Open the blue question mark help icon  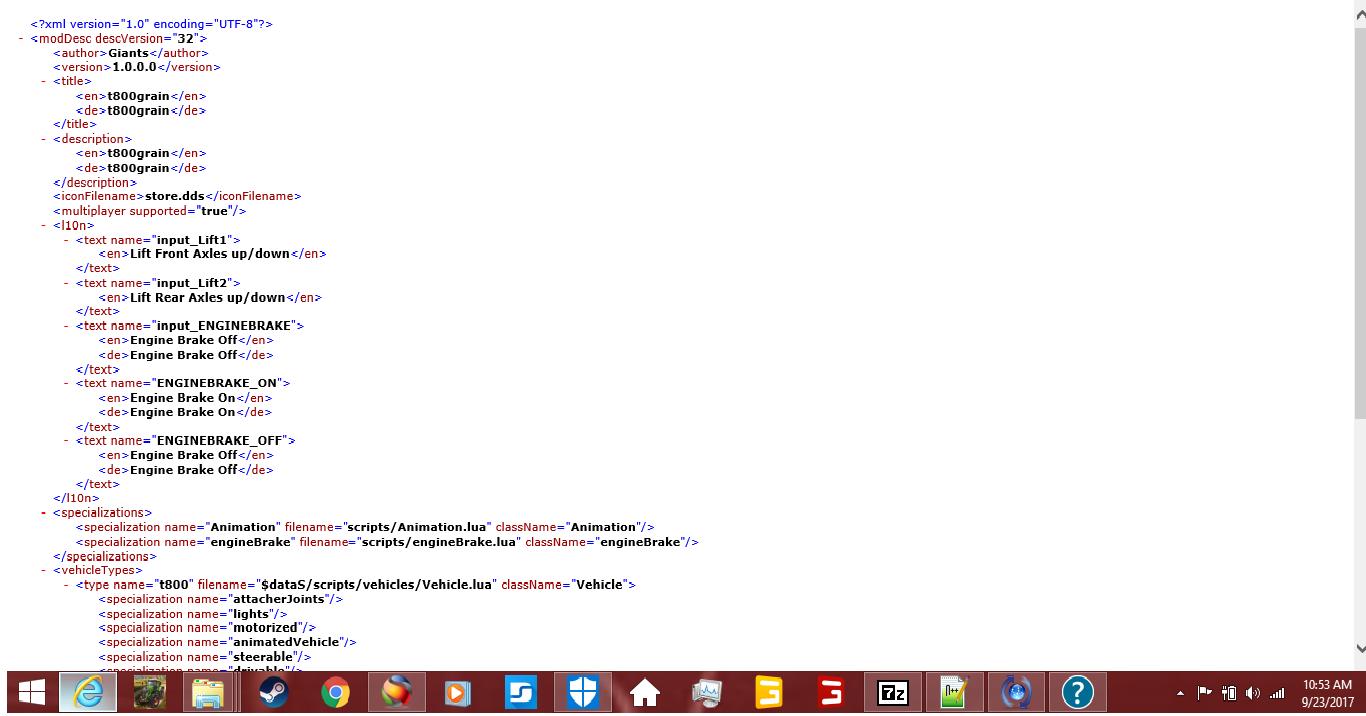[x=1077, y=692]
